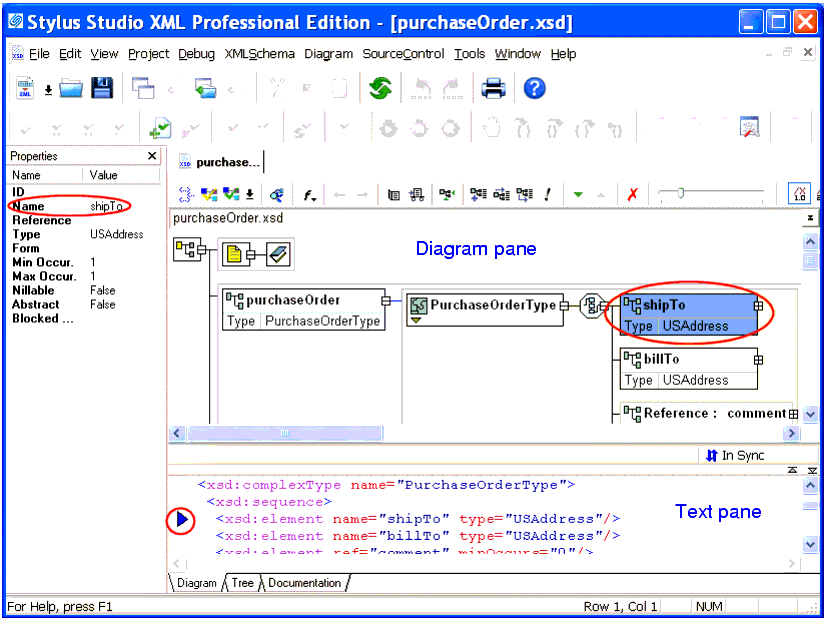Expand the shipTo element node
This screenshot has height=620, width=826.
pyautogui.click(x=758, y=306)
